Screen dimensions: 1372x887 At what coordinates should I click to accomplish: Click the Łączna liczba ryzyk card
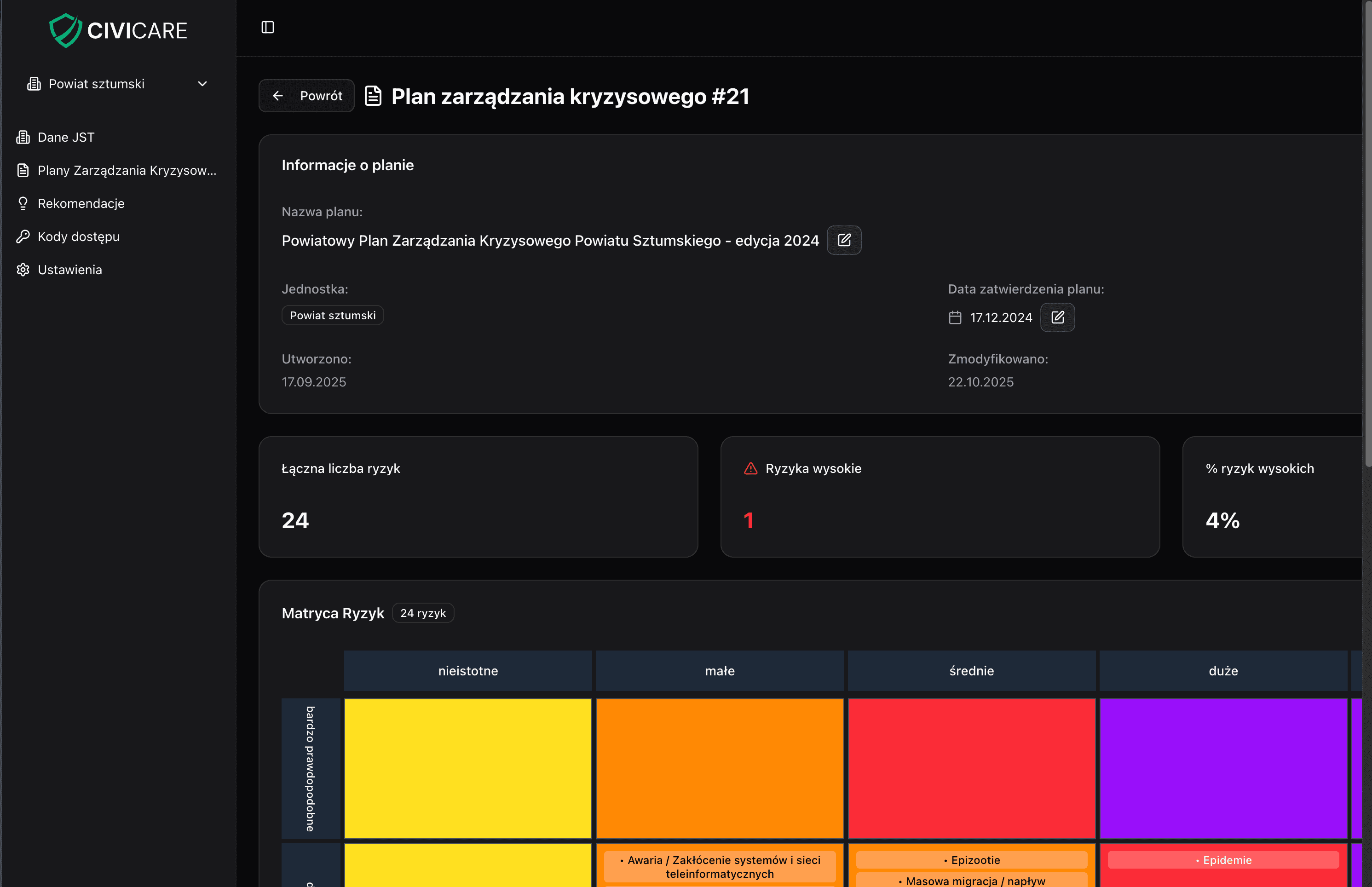(478, 496)
